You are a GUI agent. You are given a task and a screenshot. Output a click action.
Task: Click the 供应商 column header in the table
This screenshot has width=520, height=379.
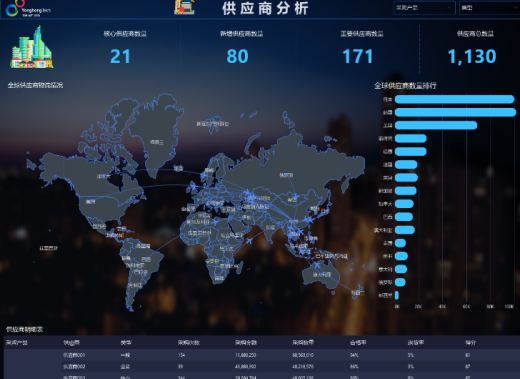[x=72, y=343]
